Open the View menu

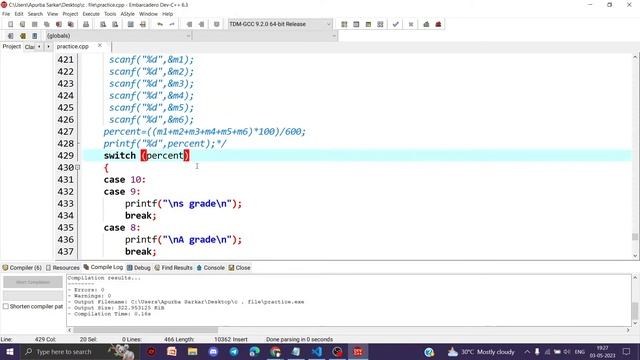coord(53,14)
